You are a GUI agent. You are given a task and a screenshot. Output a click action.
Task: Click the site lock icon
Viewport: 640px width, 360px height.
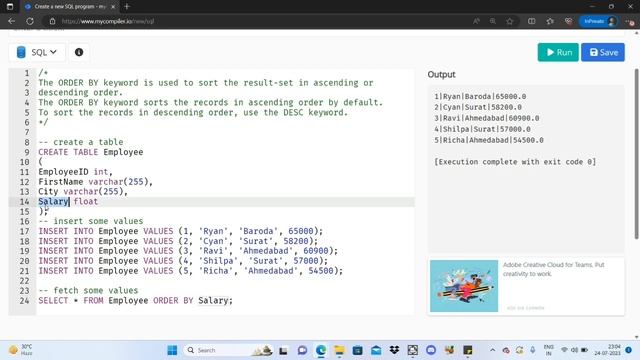pos(53,21)
